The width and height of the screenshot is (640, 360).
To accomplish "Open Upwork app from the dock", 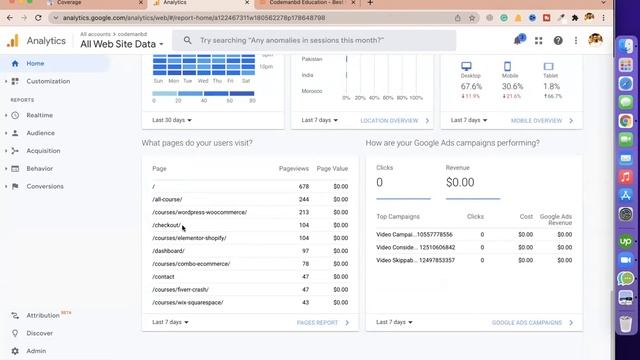I will (x=626, y=241).
